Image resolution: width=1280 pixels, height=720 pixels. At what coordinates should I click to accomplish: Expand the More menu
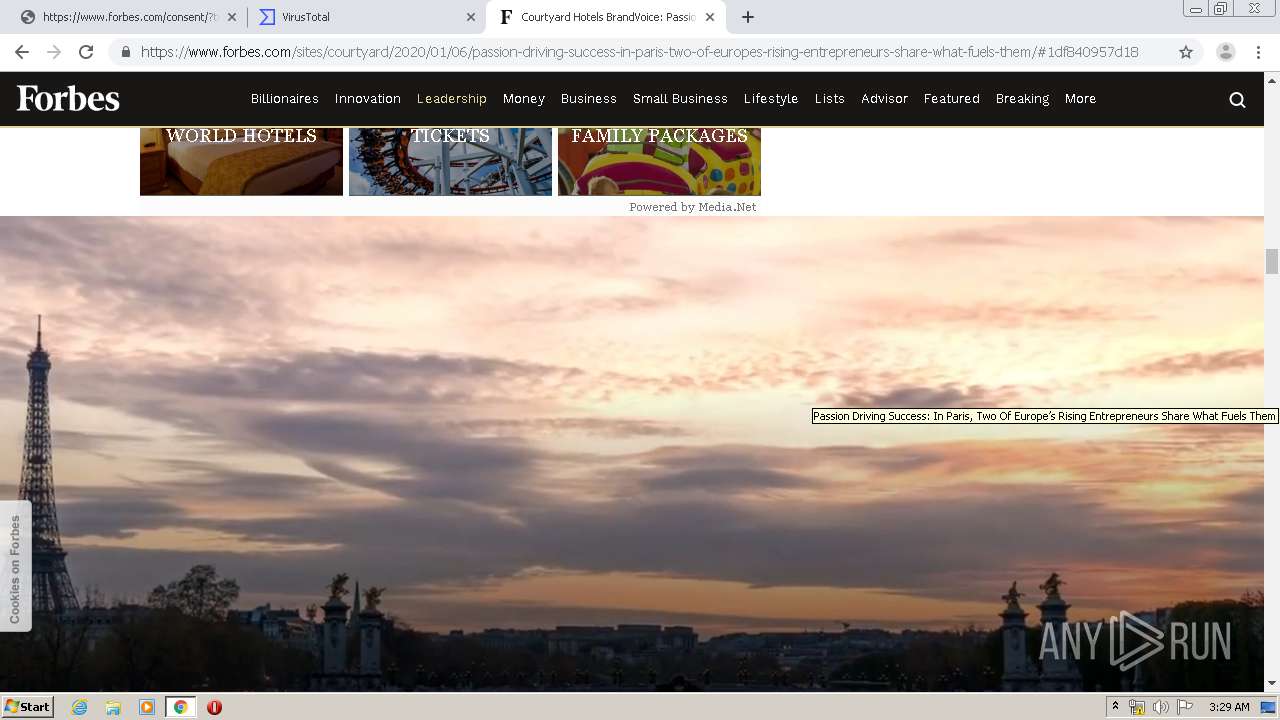click(1081, 99)
